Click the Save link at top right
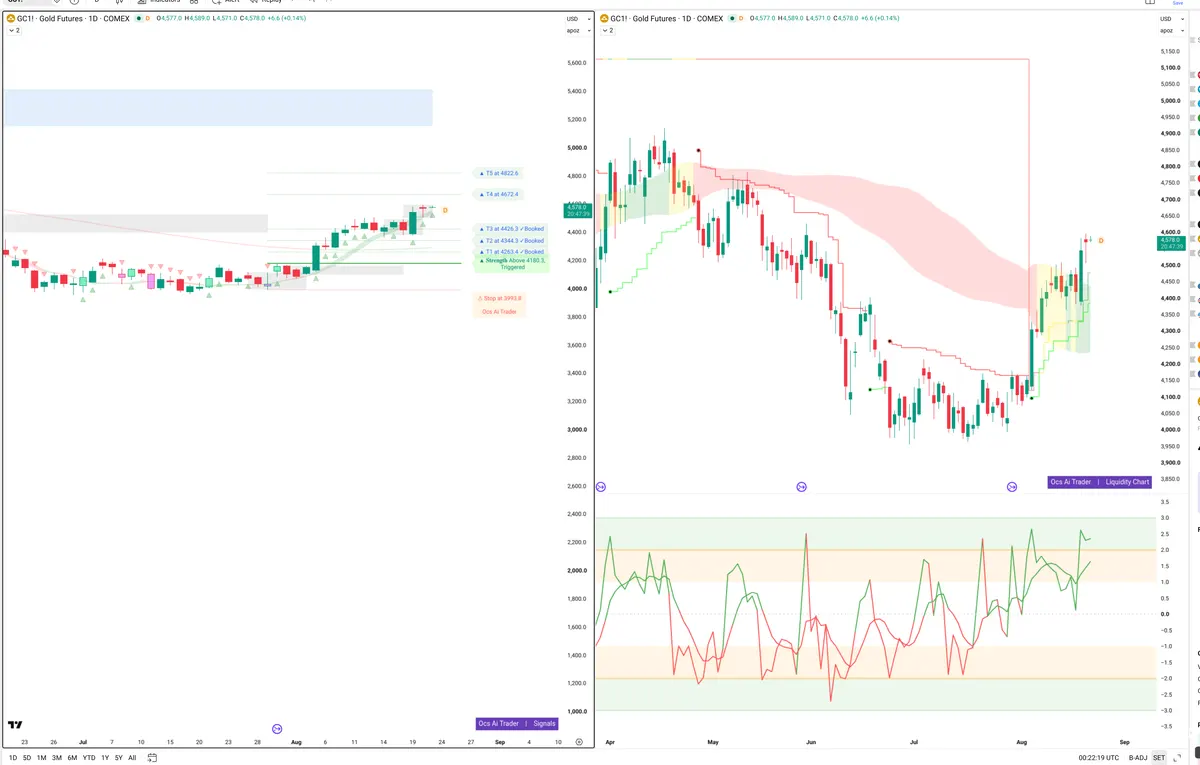This screenshot has height=765, width=1200. [1177, 3]
